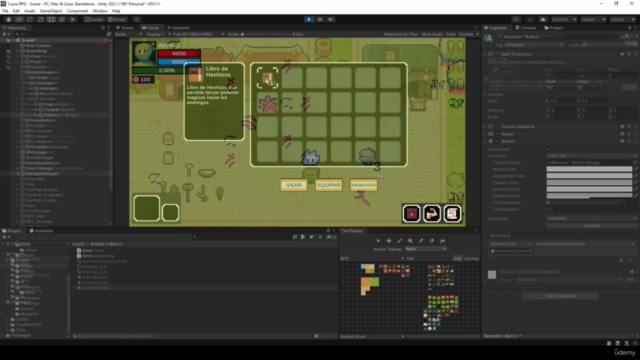Select the Scale tool in toolbar

tap(40, 19)
